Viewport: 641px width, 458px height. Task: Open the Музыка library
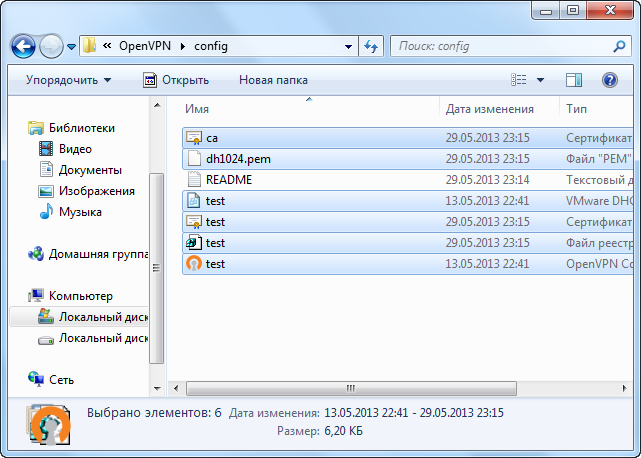click(x=80, y=212)
